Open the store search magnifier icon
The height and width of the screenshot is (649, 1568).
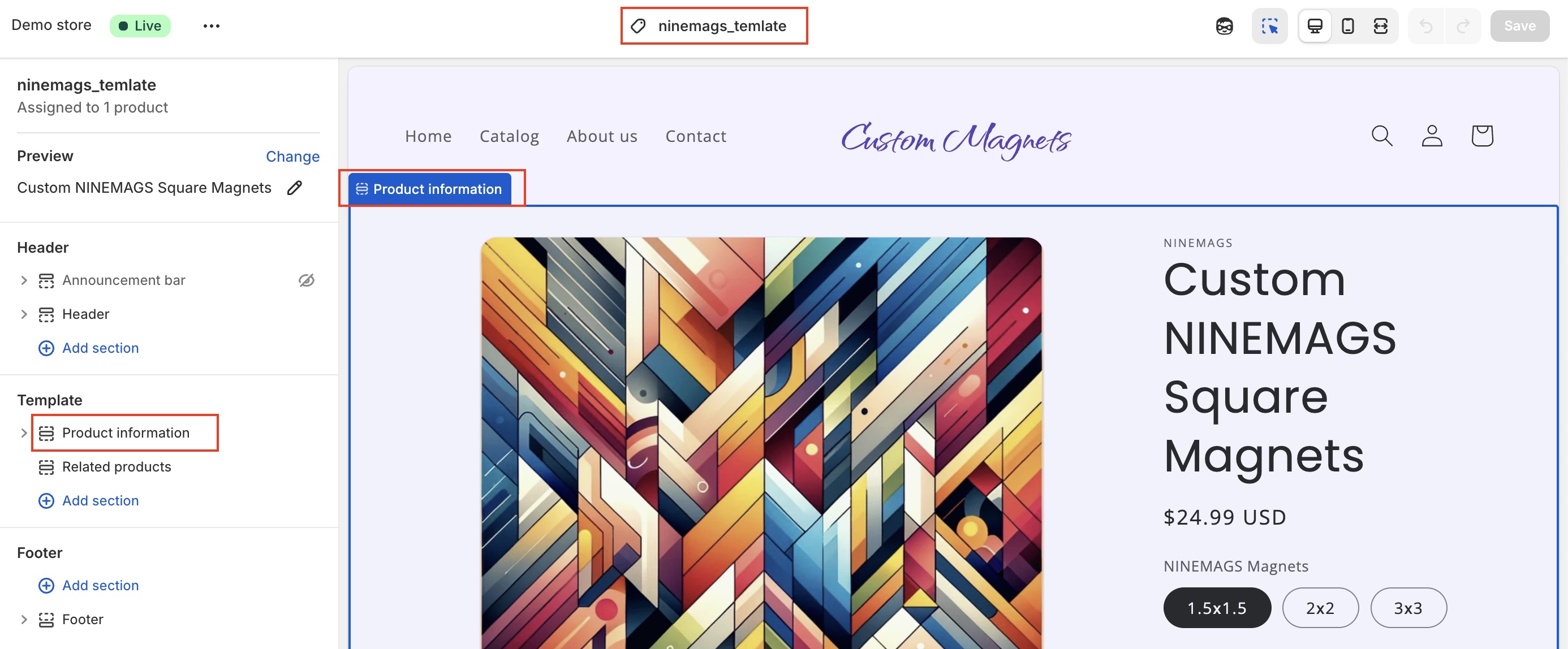[1382, 136]
